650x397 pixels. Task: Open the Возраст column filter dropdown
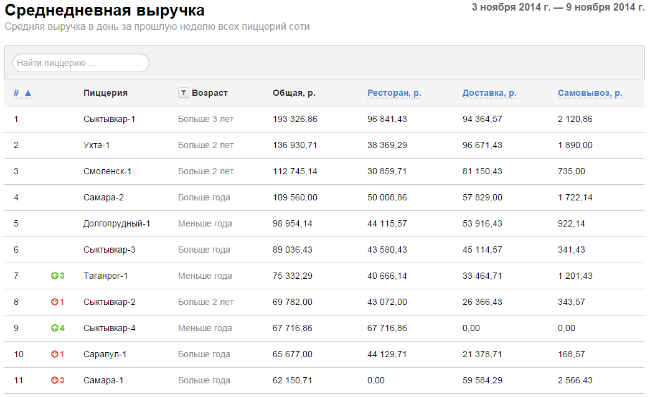183,93
